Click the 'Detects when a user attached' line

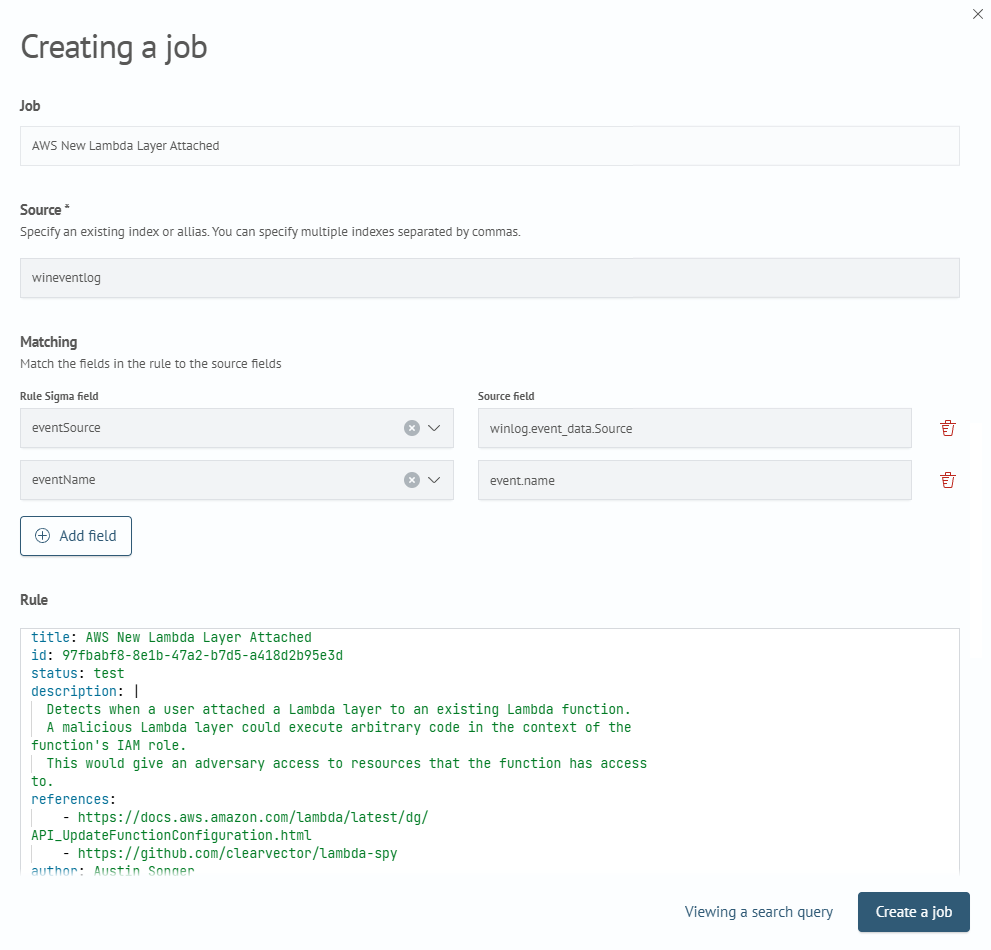tap(338, 709)
